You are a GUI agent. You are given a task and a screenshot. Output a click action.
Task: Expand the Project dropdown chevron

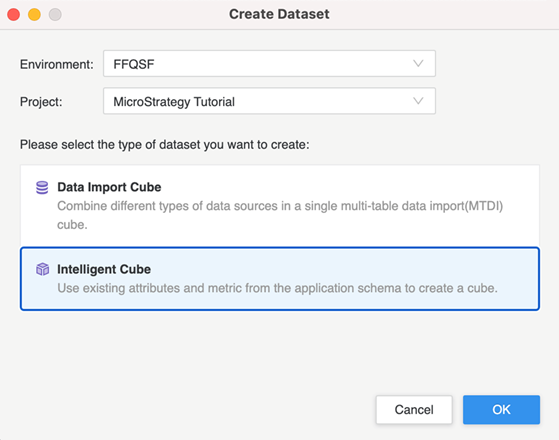coord(418,101)
